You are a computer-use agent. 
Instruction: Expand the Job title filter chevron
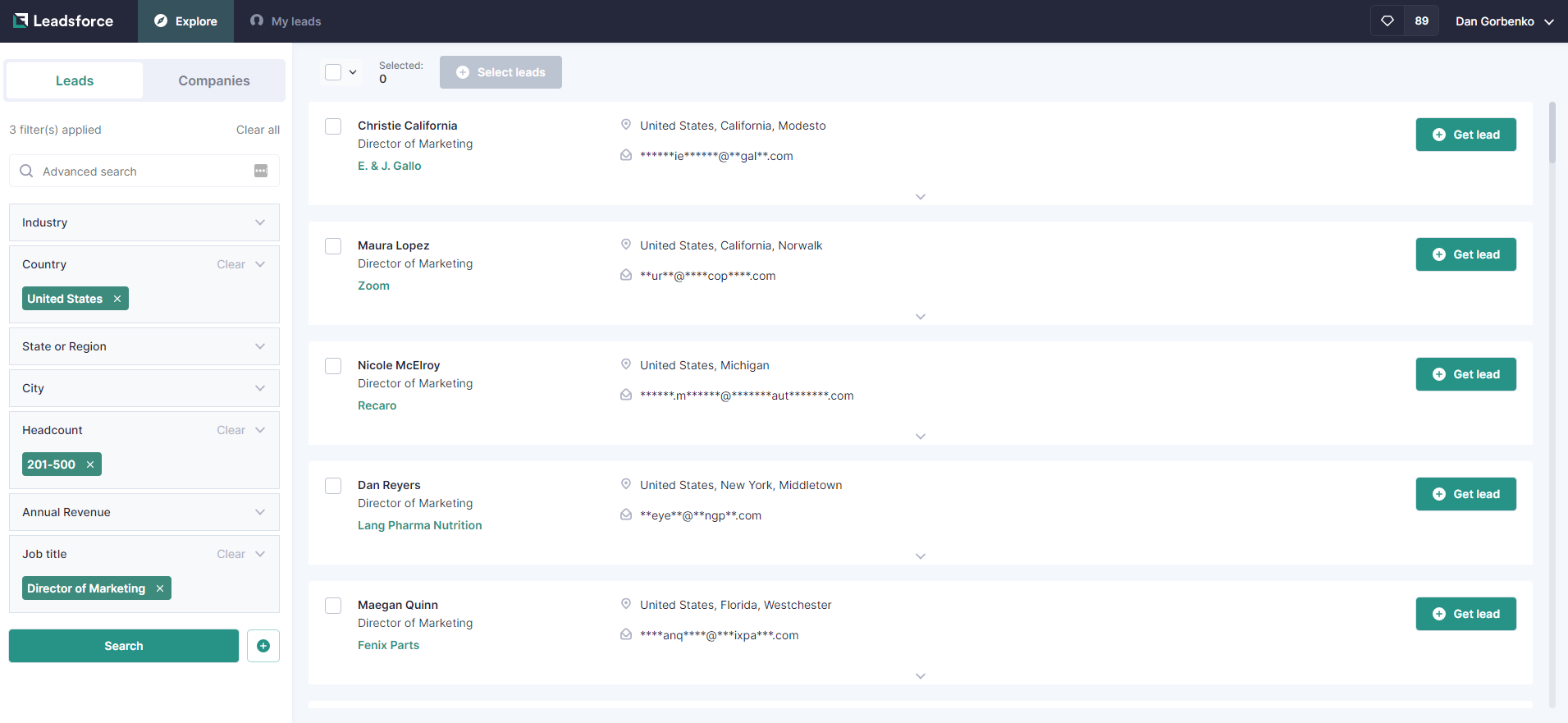(260, 554)
